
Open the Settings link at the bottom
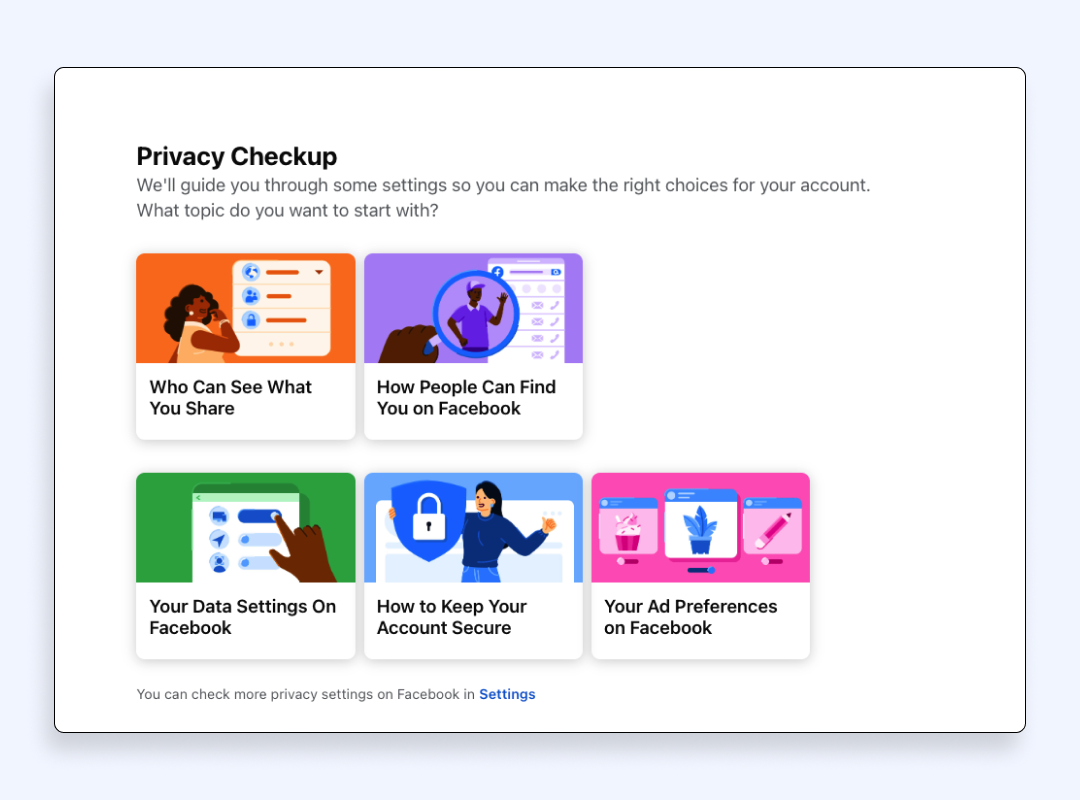click(x=507, y=694)
